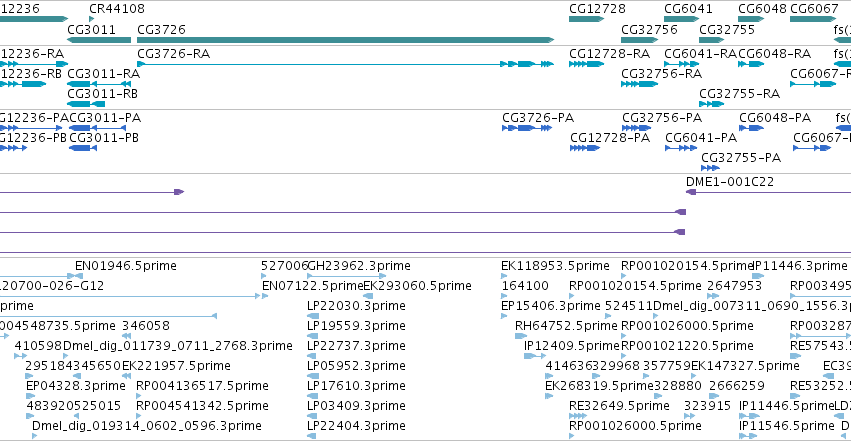
Task: Click EST LP22404.3prime
Action: (x=356, y=426)
